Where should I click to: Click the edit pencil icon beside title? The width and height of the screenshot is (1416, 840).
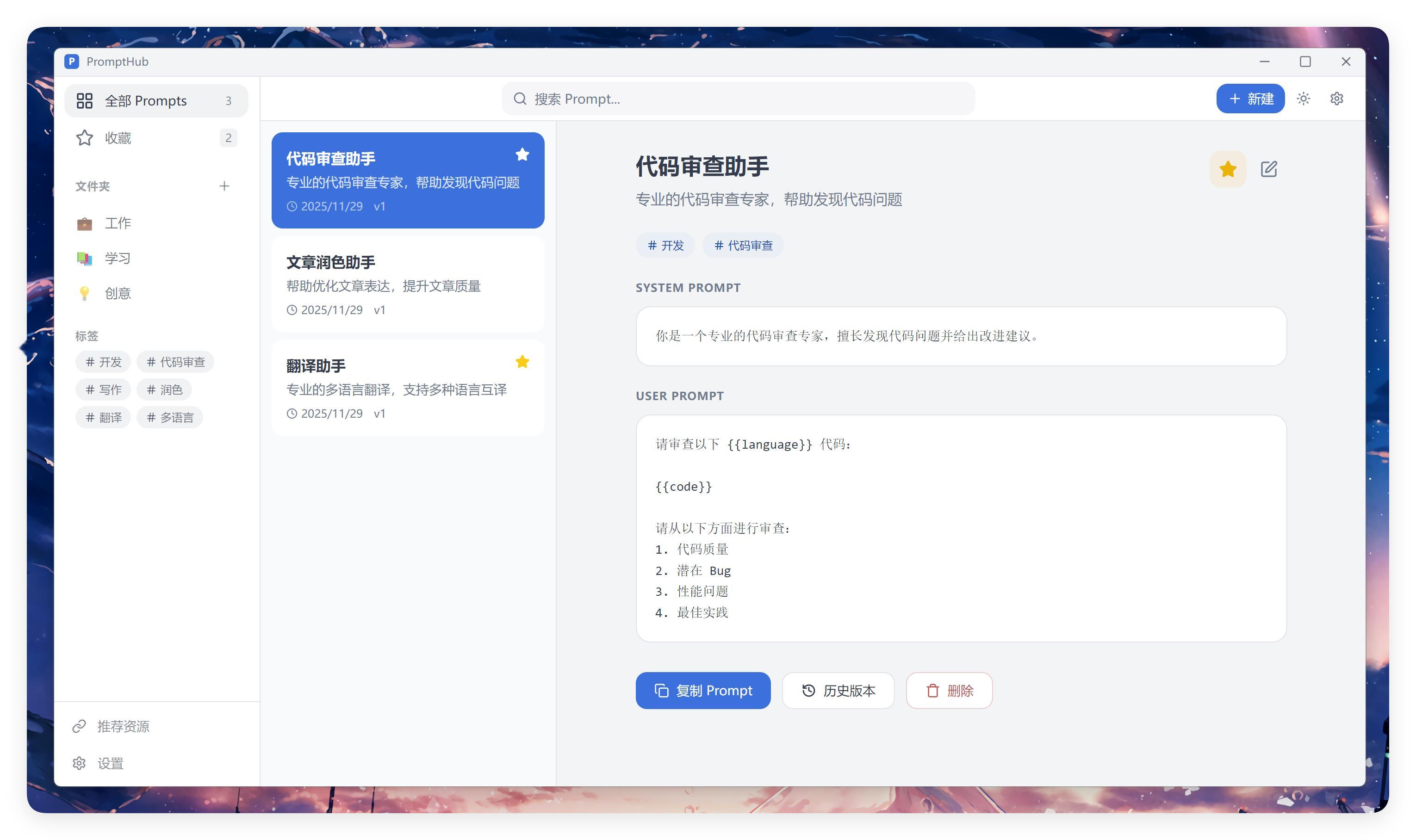click(1268, 169)
